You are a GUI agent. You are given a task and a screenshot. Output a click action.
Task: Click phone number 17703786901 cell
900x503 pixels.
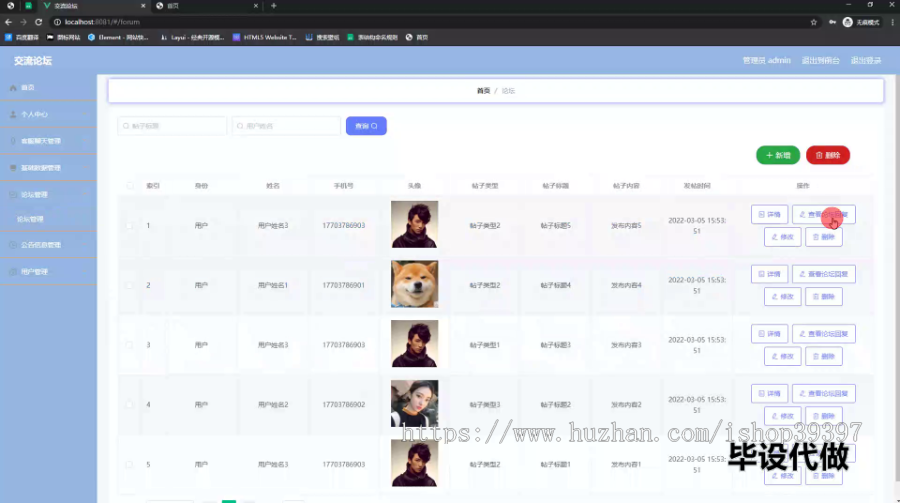(343, 285)
